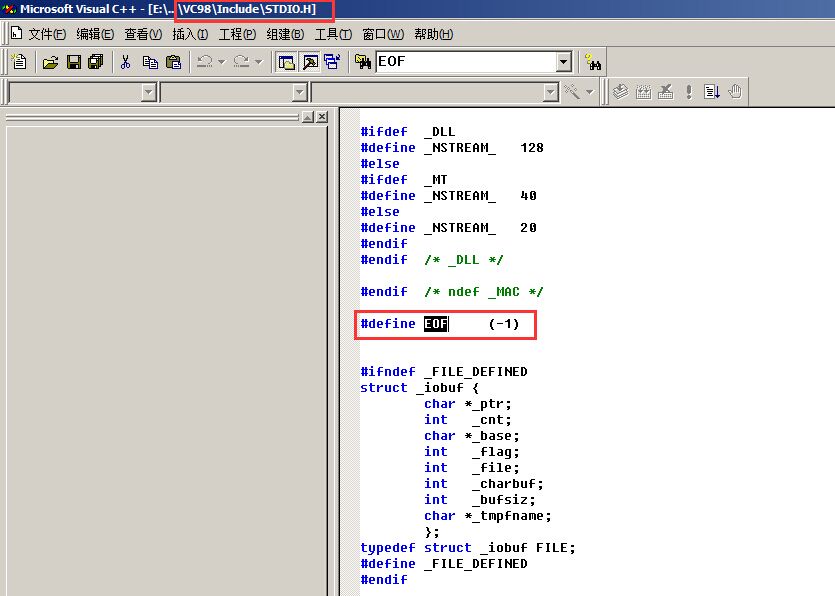The height and width of the screenshot is (596, 835).
Task: Open the first WizardBar class dropdown
Action: point(149,92)
